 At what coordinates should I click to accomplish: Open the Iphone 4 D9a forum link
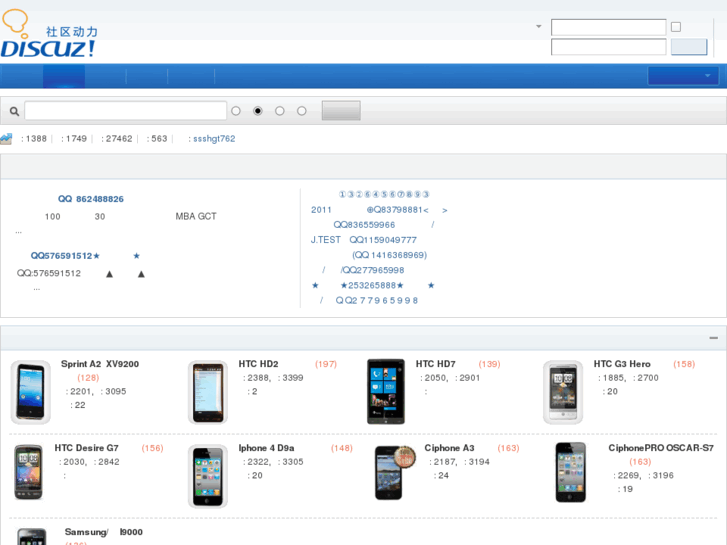click(267, 448)
